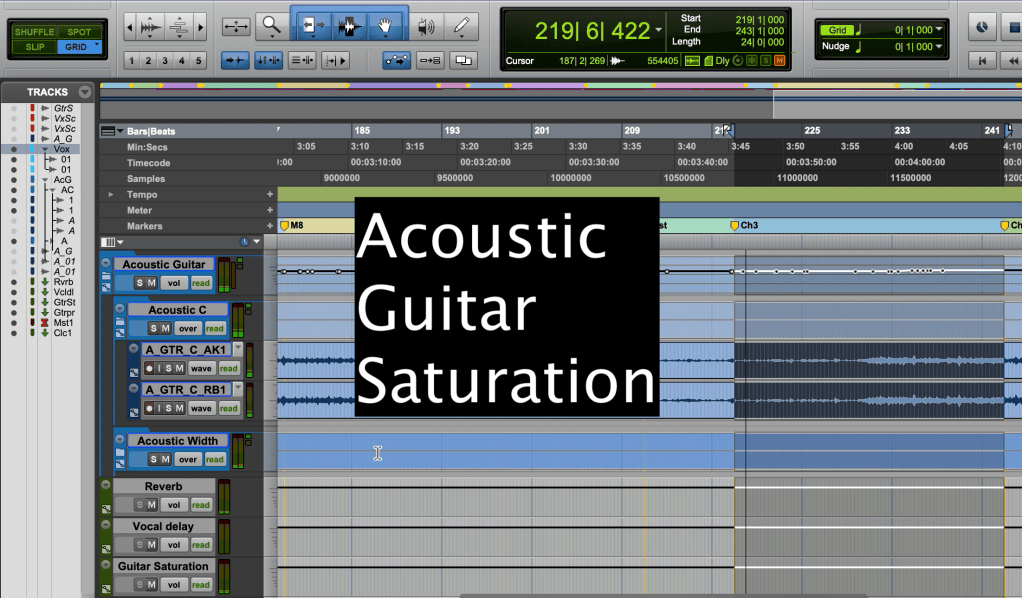Record-enable the A_GTR_C_AK1 track
1022x598 pixels.
pos(150,368)
